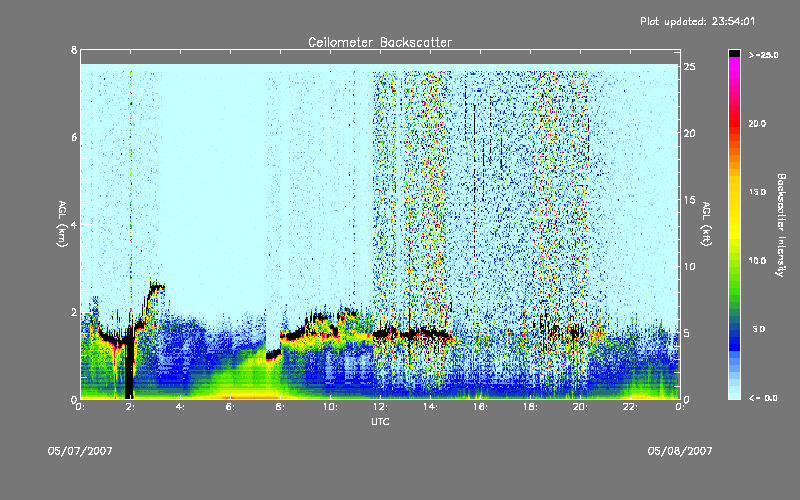Click the "18:" UTC hour tick label
The image size is (800, 500).
click(x=530, y=407)
